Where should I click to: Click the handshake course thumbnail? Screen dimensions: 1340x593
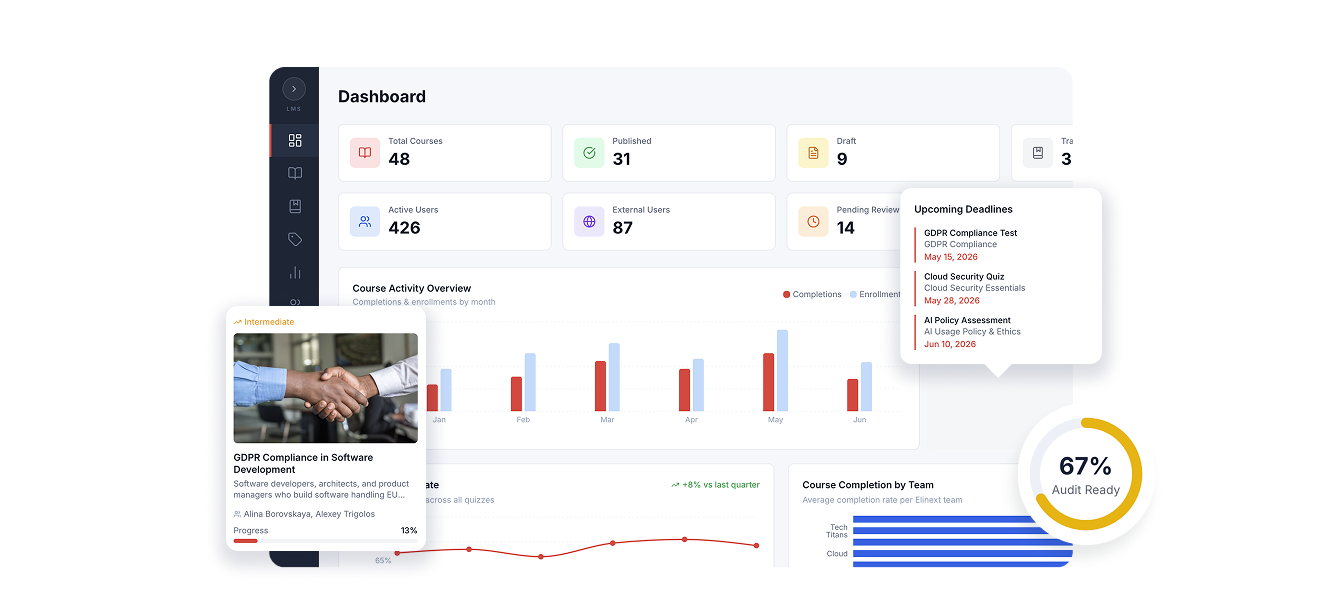[x=326, y=388]
